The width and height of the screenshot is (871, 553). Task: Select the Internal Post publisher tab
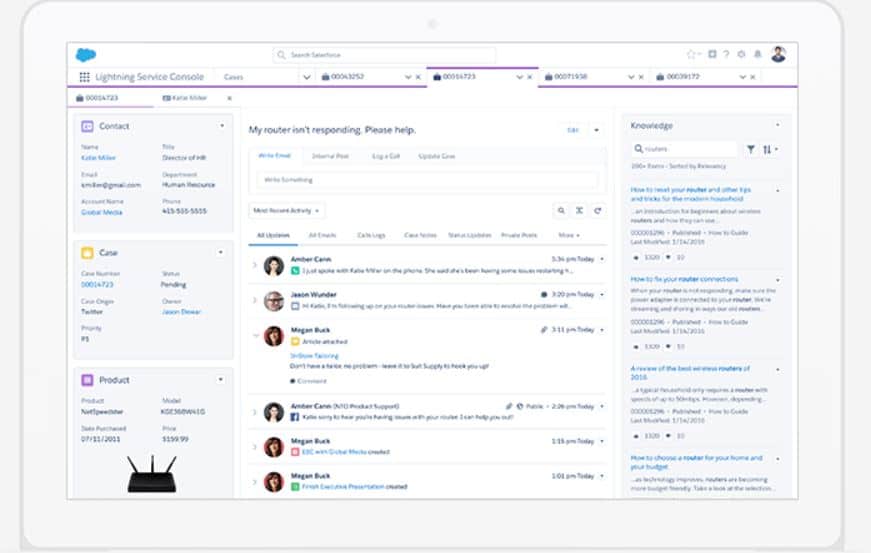click(x=331, y=156)
